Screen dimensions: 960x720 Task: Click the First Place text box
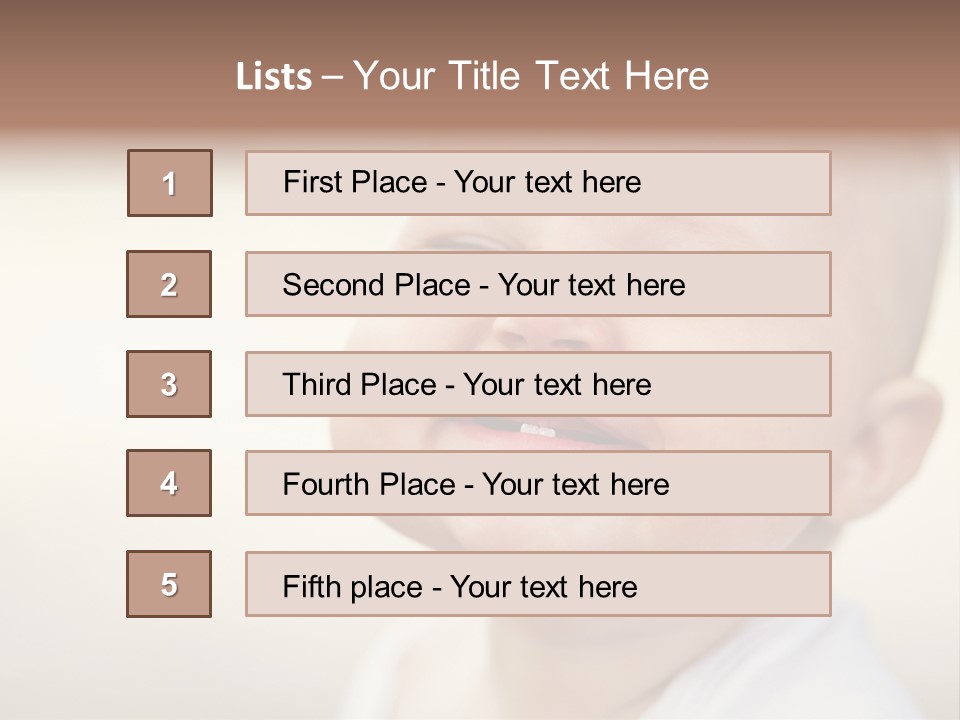click(x=538, y=183)
